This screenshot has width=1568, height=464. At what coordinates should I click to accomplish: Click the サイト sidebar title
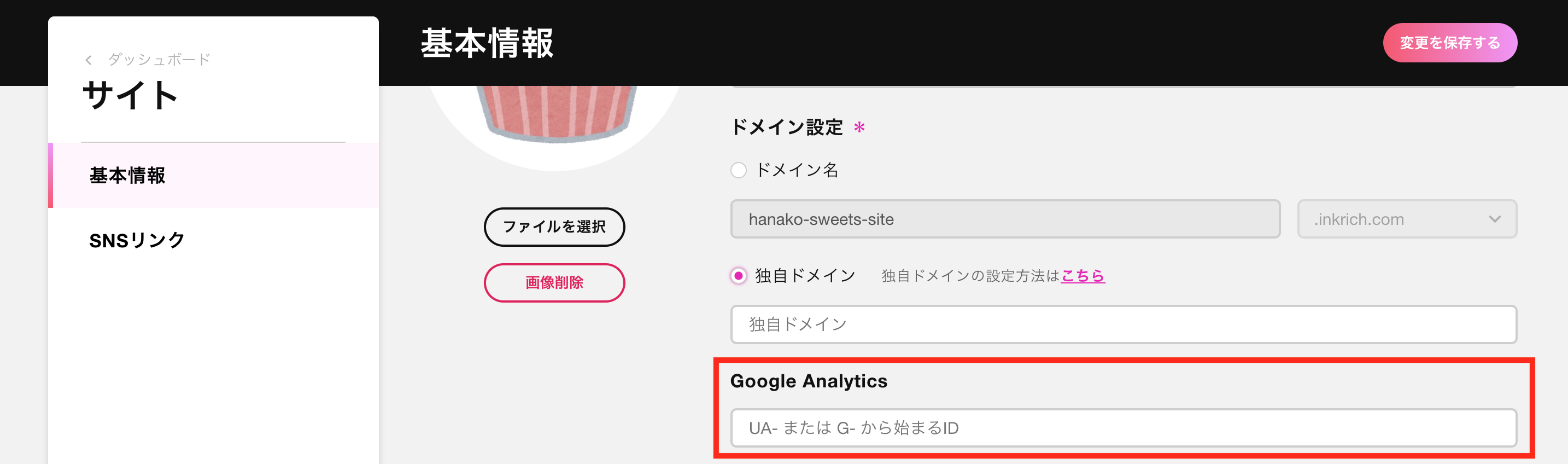[x=130, y=96]
